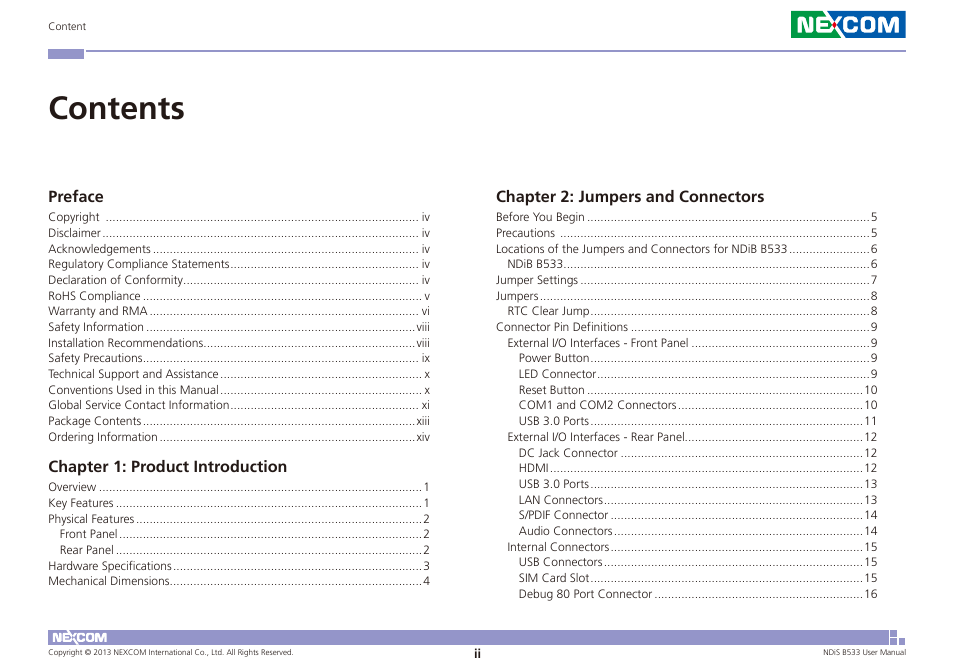The image size is (954, 672).
Task: Go to LAN Connectors entry
Action: coord(698,499)
